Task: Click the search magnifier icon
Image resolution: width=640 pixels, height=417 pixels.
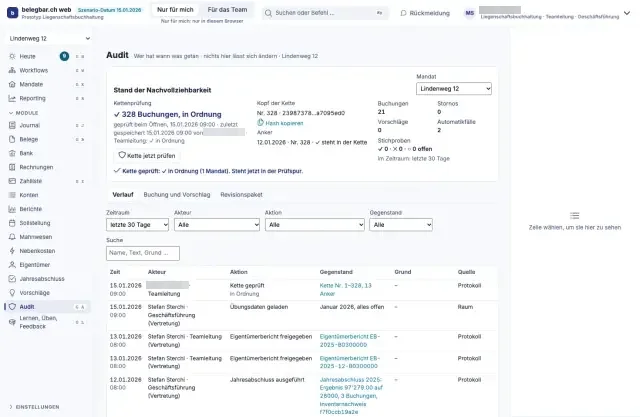Action: pyautogui.click(x=268, y=13)
